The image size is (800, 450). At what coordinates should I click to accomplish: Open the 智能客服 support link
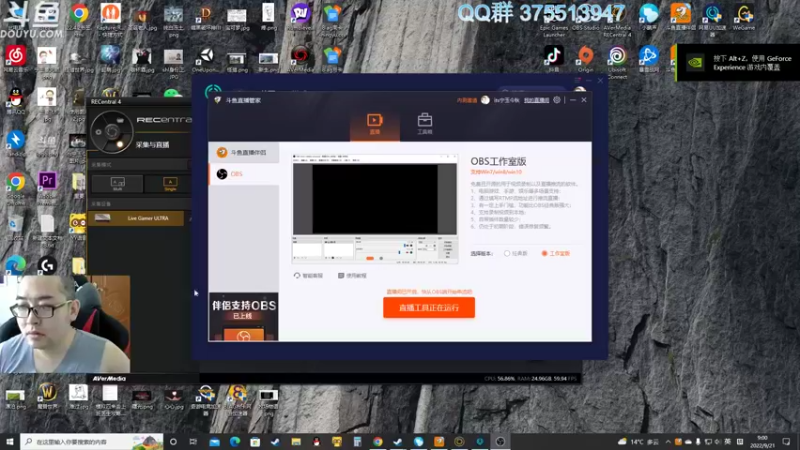(308, 276)
